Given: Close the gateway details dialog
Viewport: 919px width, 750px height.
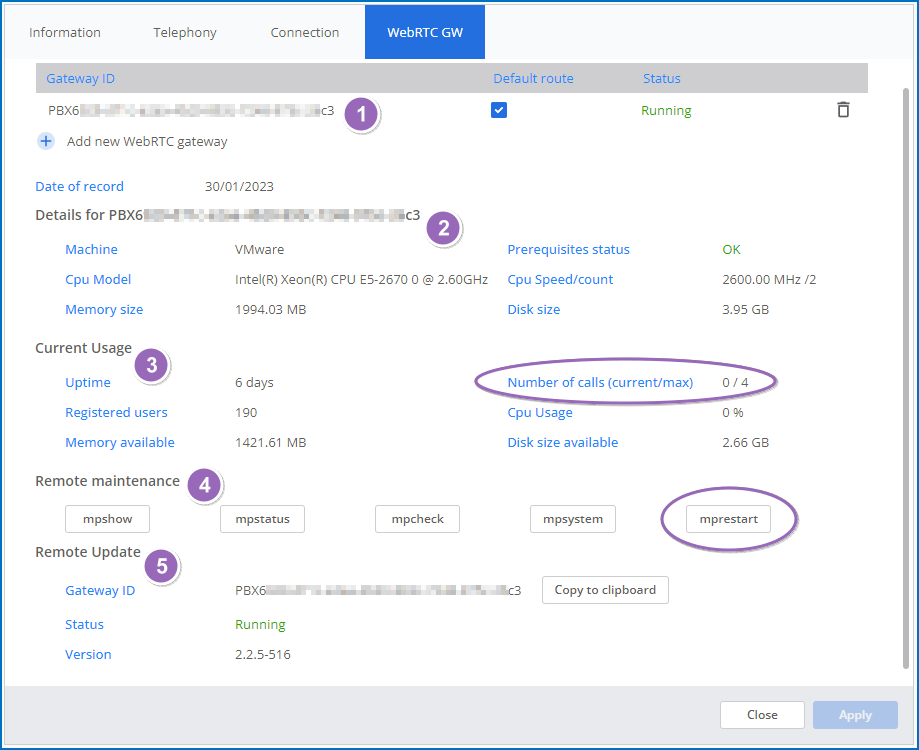Looking at the screenshot, I should click(762, 714).
